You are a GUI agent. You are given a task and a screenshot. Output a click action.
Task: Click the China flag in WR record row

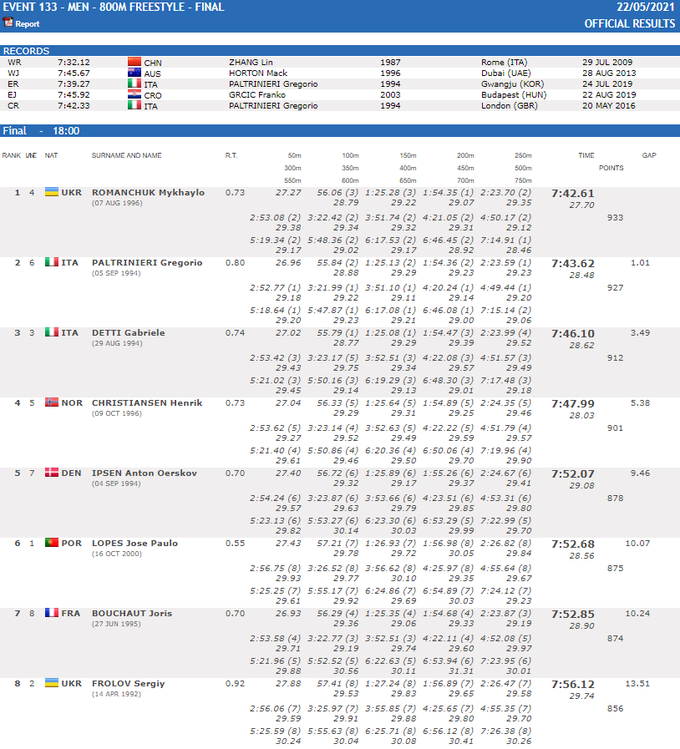pyautogui.click(x=134, y=62)
